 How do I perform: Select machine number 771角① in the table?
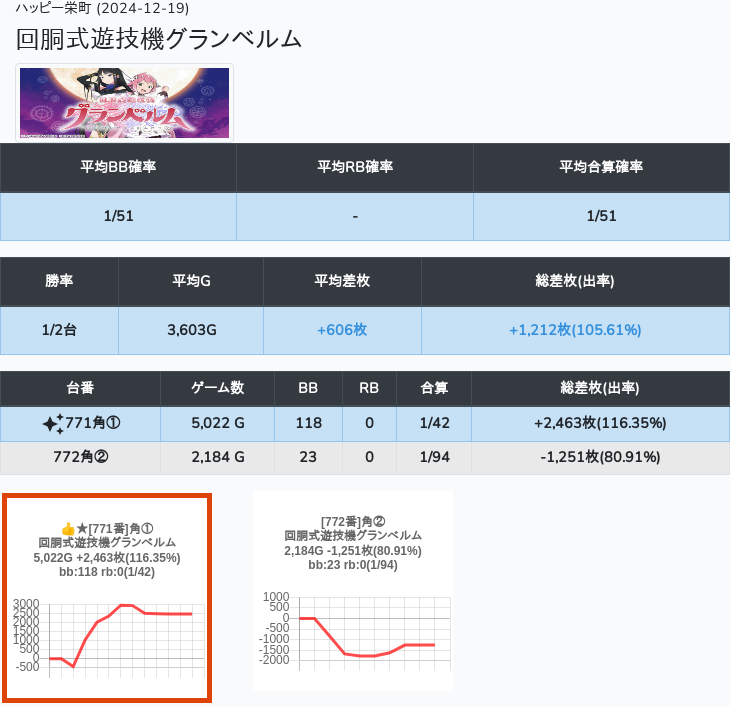coord(93,423)
